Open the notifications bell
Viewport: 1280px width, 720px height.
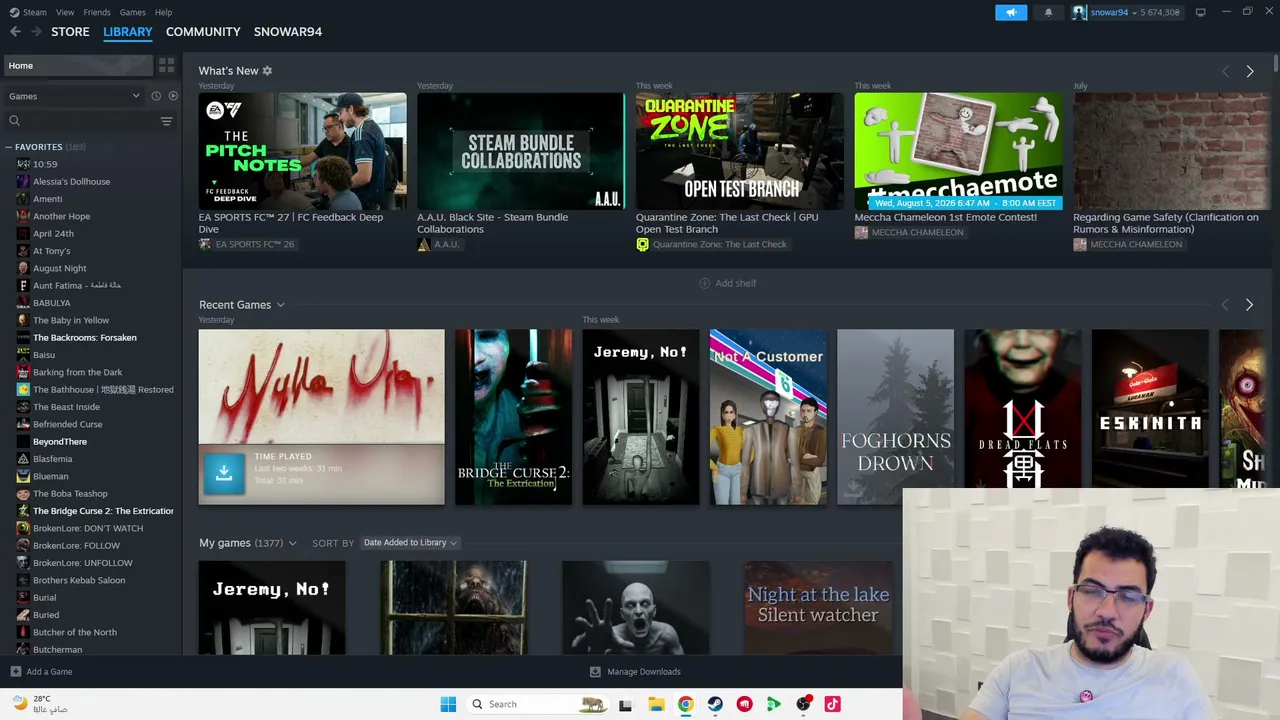(x=1048, y=12)
